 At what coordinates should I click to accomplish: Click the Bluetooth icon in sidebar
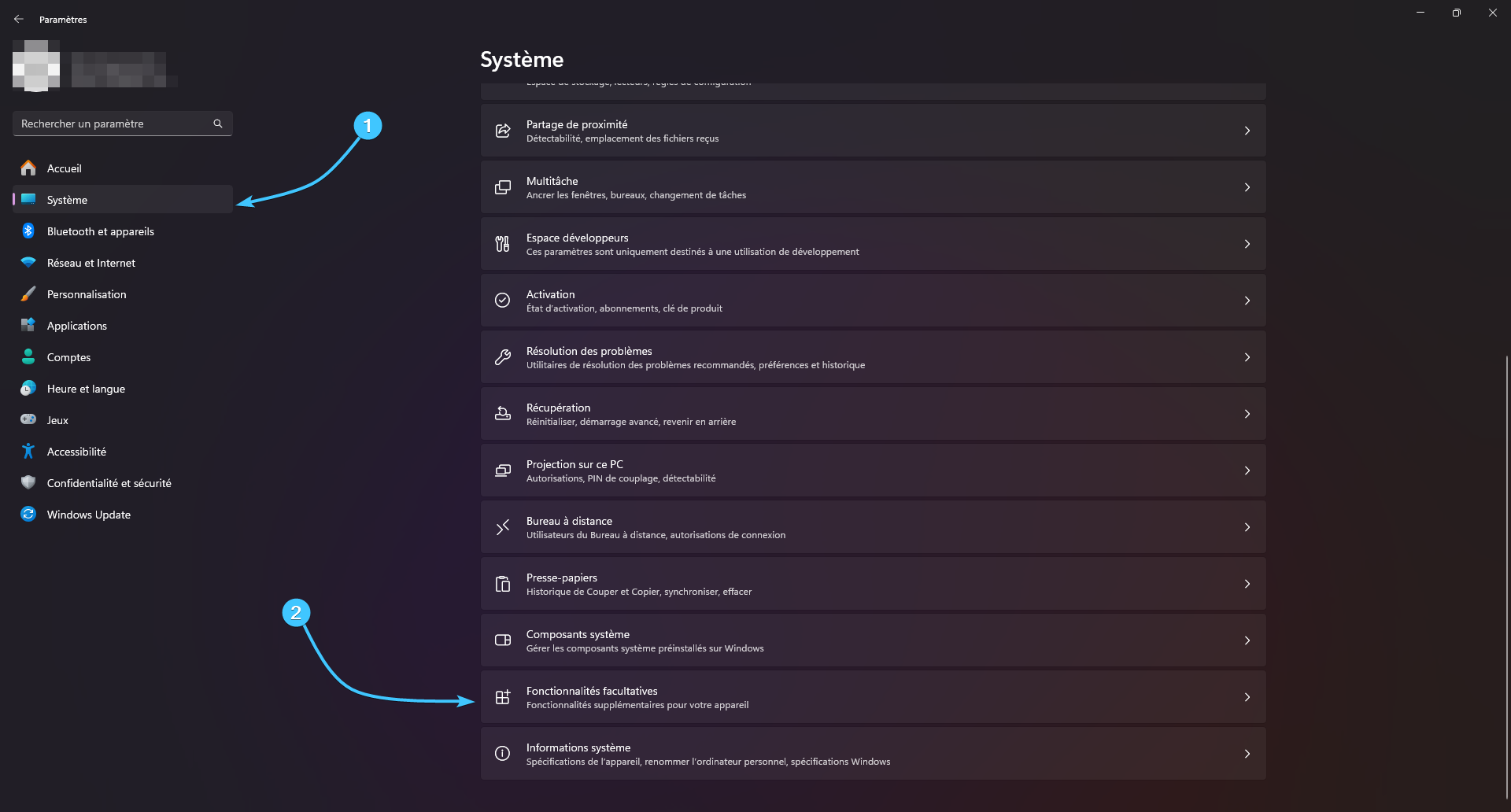28,231
